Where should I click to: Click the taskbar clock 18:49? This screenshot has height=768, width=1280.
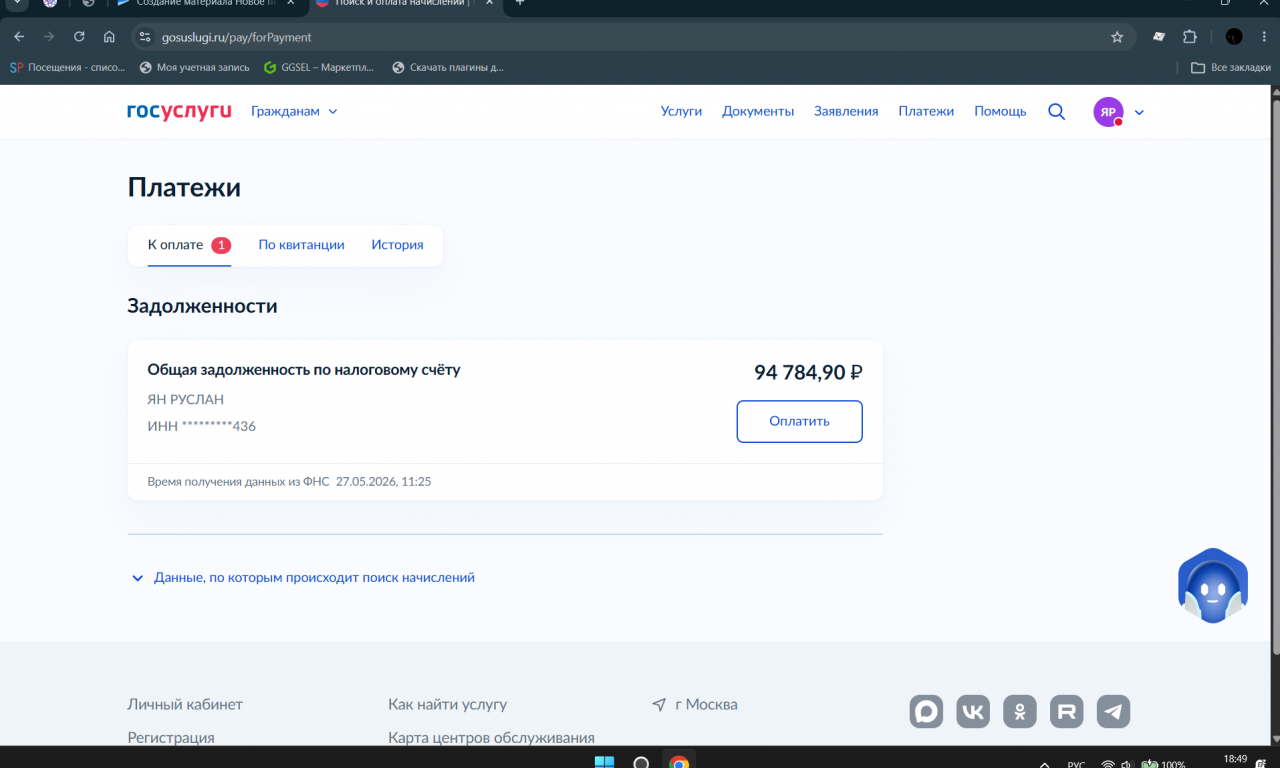click(x=1235, y=759)
